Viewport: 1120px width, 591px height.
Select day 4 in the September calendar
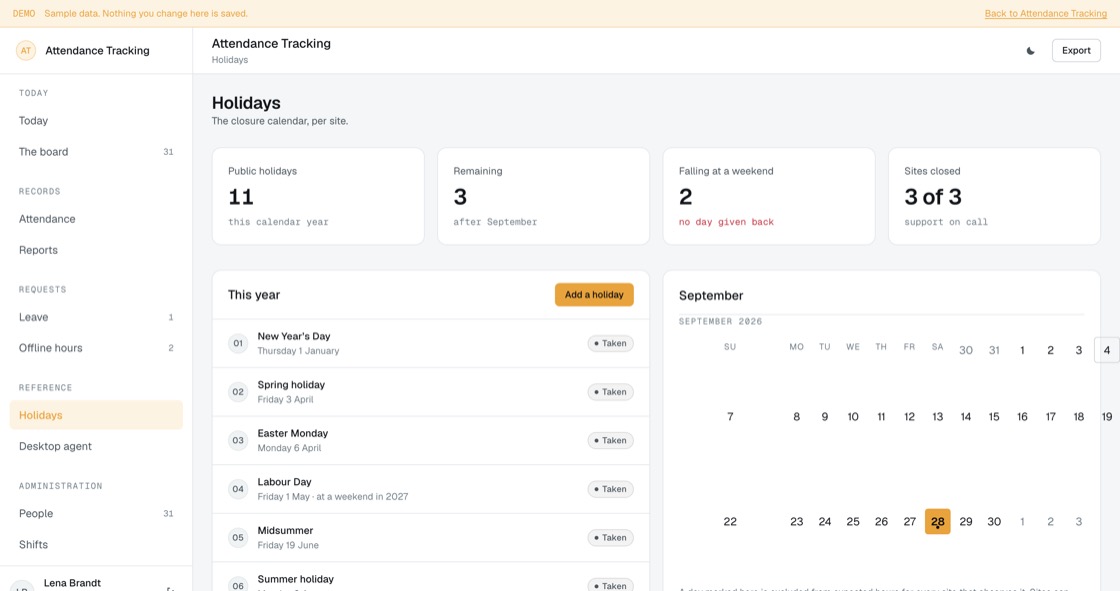(x=1106, y=350)
